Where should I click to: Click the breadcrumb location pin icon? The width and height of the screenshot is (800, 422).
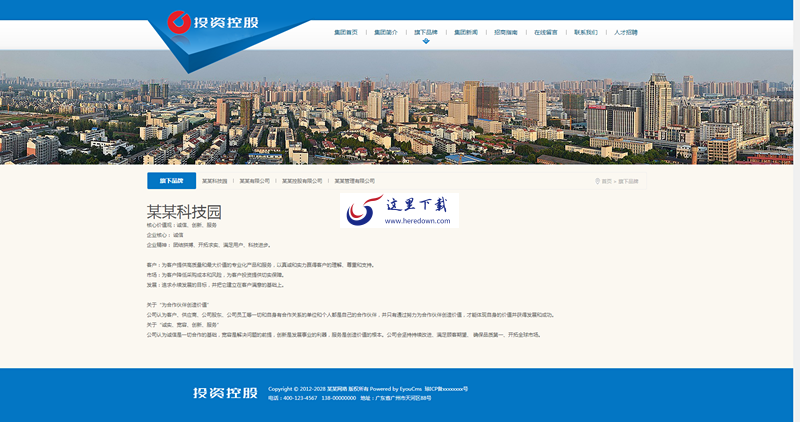(x=597, y=181)
